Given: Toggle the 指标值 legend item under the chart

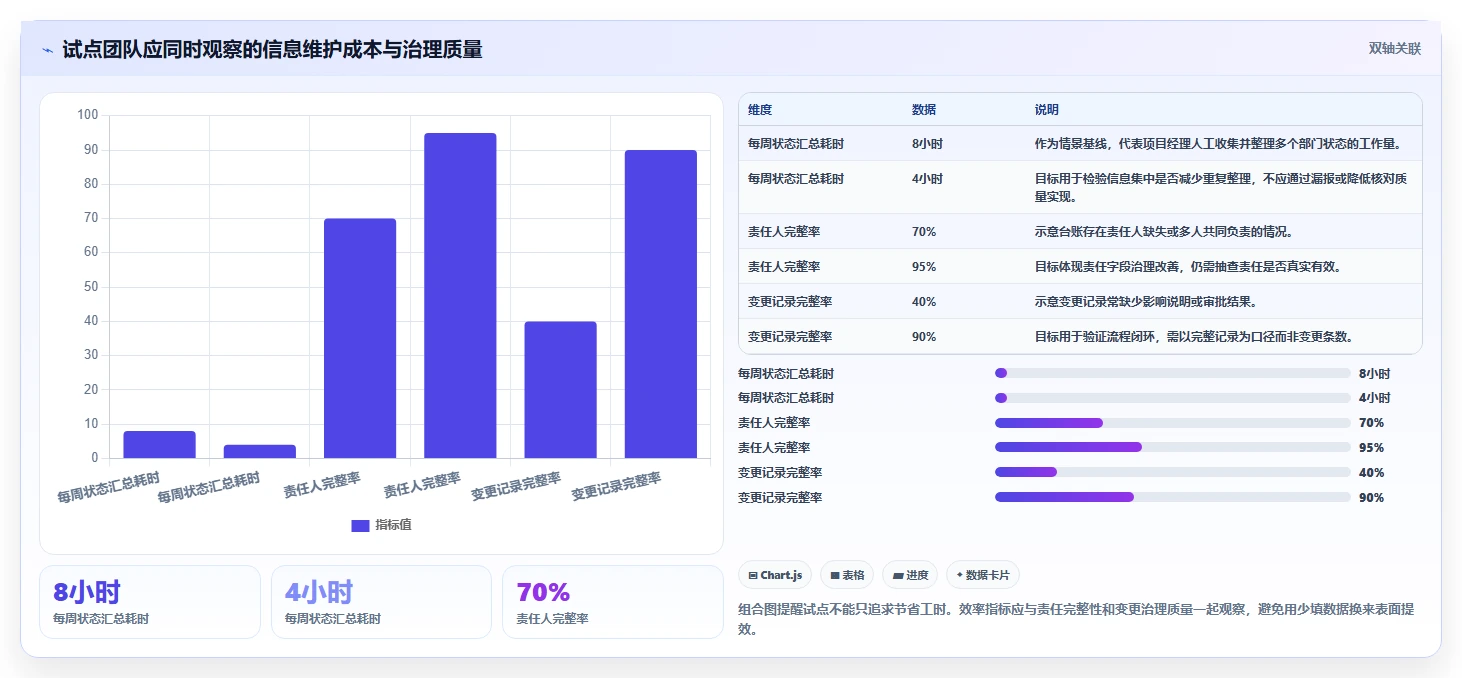Looking at the screenshot, I should point(381,525).
